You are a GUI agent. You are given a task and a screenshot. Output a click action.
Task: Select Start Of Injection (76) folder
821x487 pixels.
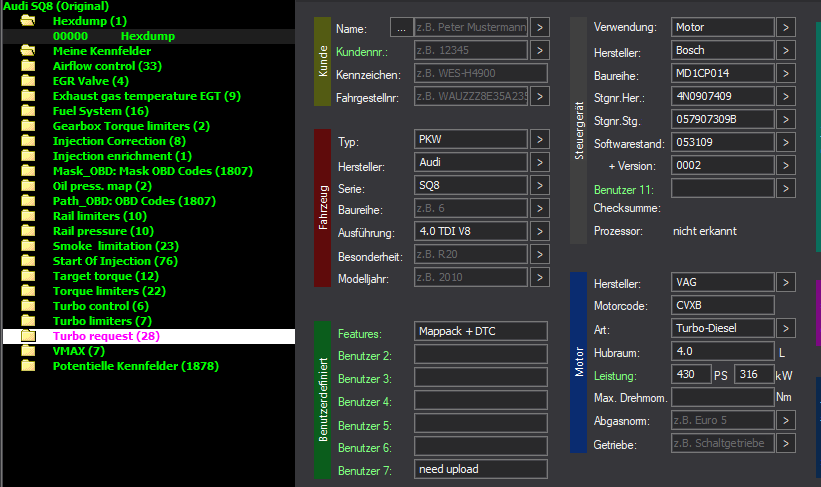click(x=115, y=261)
